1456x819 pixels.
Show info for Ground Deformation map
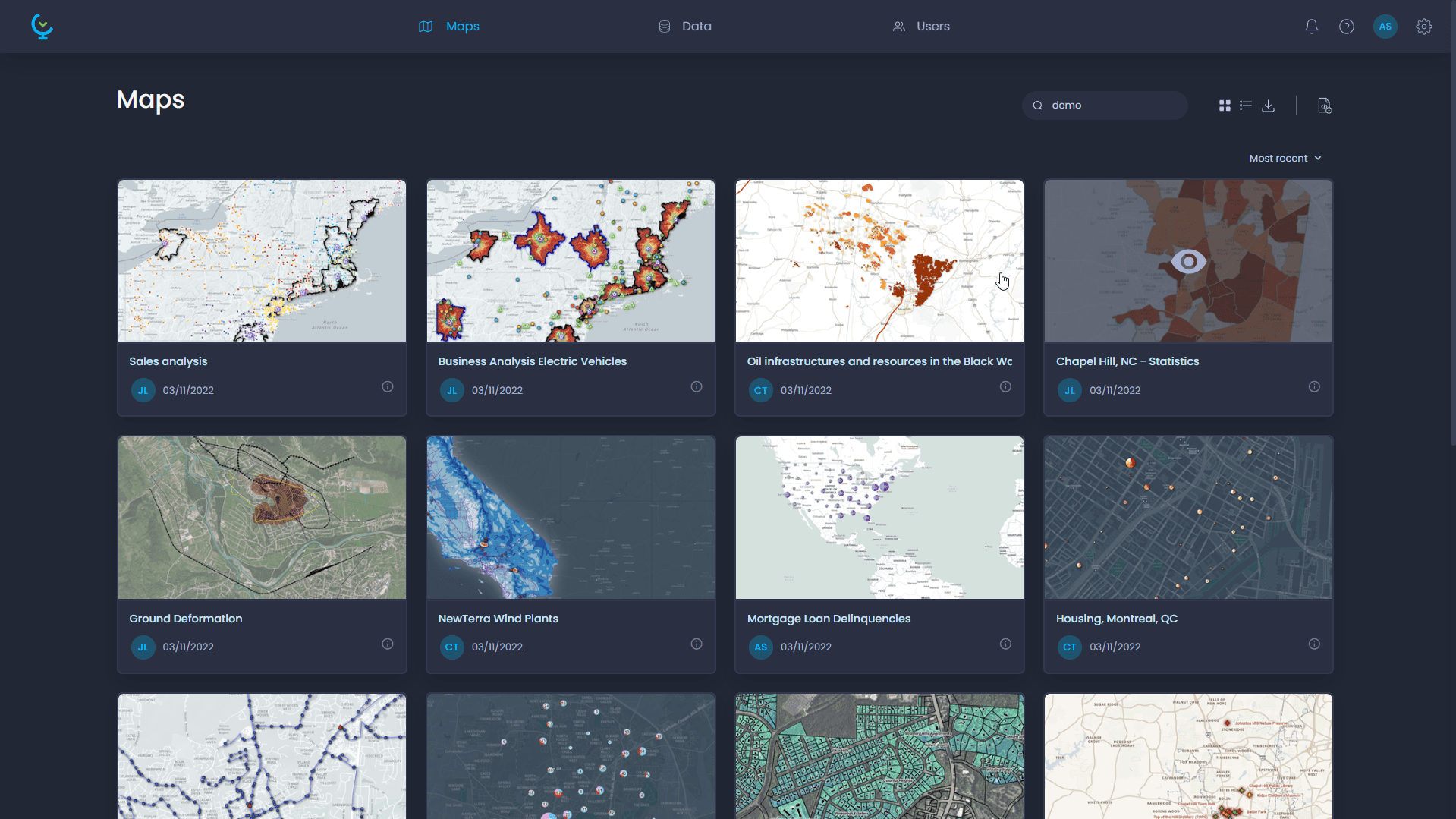(387, 644)
